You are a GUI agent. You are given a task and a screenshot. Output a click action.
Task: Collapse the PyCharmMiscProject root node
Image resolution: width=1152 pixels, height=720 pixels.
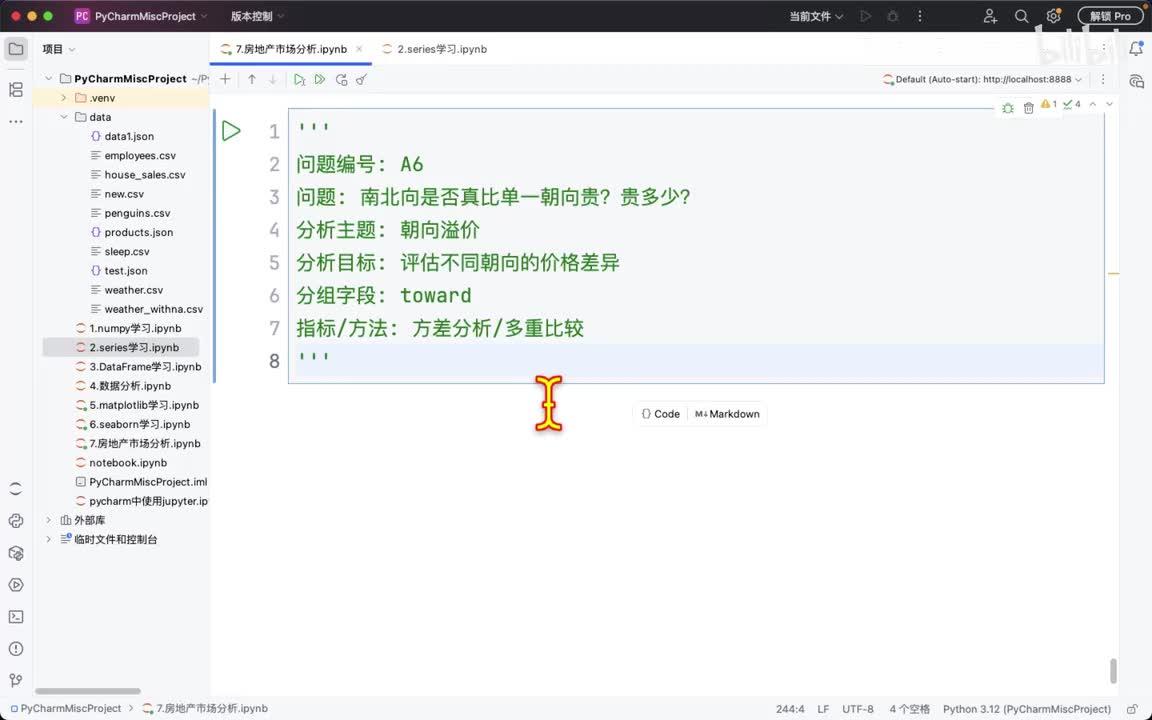[x=48, y=79]
